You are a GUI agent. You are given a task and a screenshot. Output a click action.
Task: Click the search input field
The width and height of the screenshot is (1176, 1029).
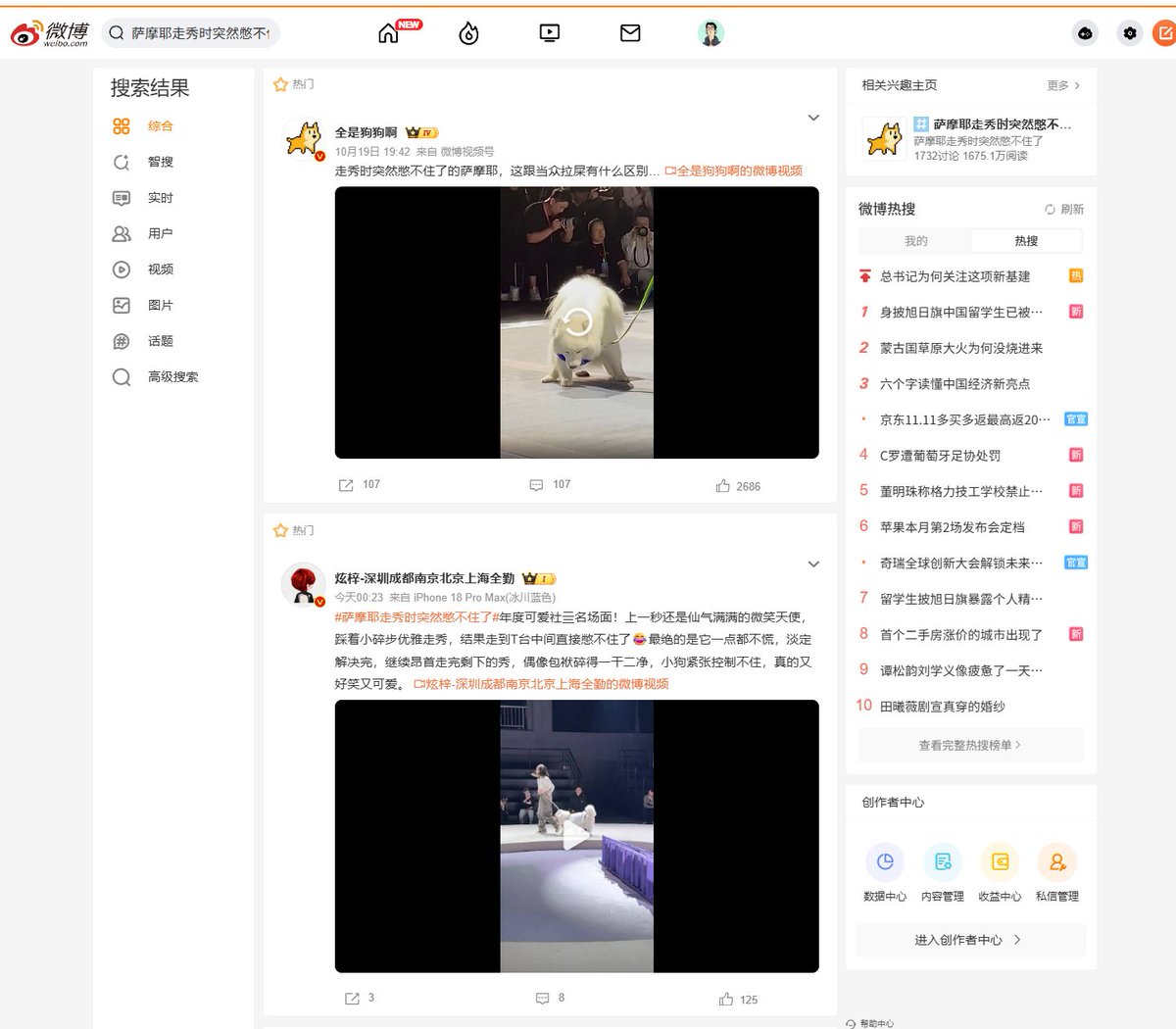tap(201, 33)
